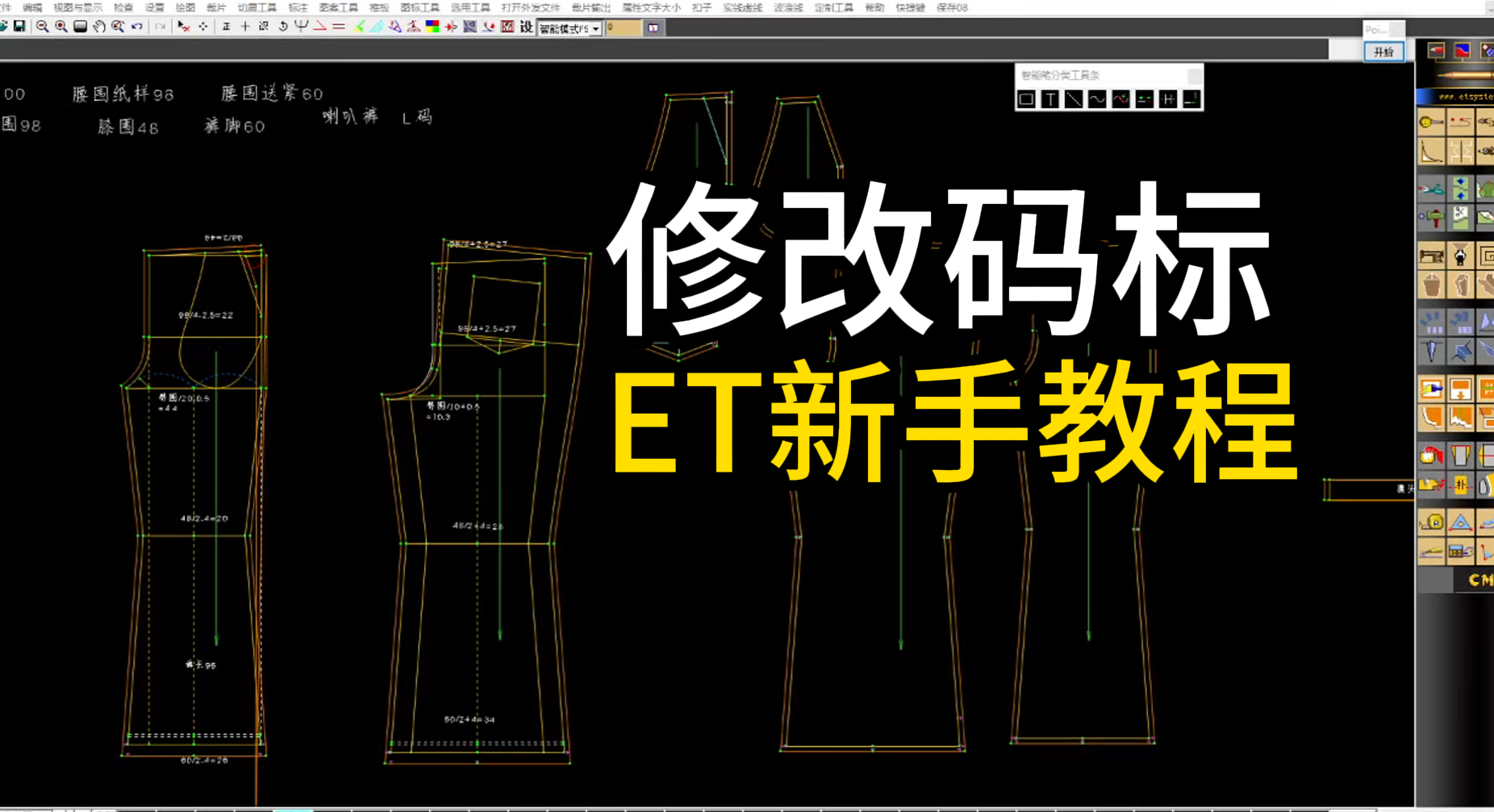
Task: Click the multicolor squares icon in toolbar
Action: [x=432, y=27]
